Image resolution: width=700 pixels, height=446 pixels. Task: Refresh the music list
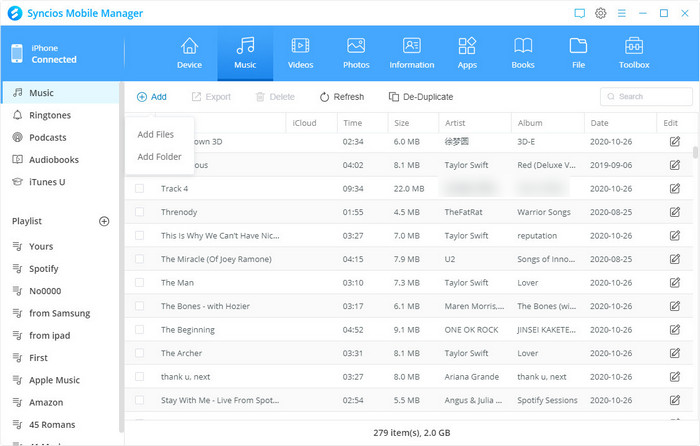pos(342,97)
